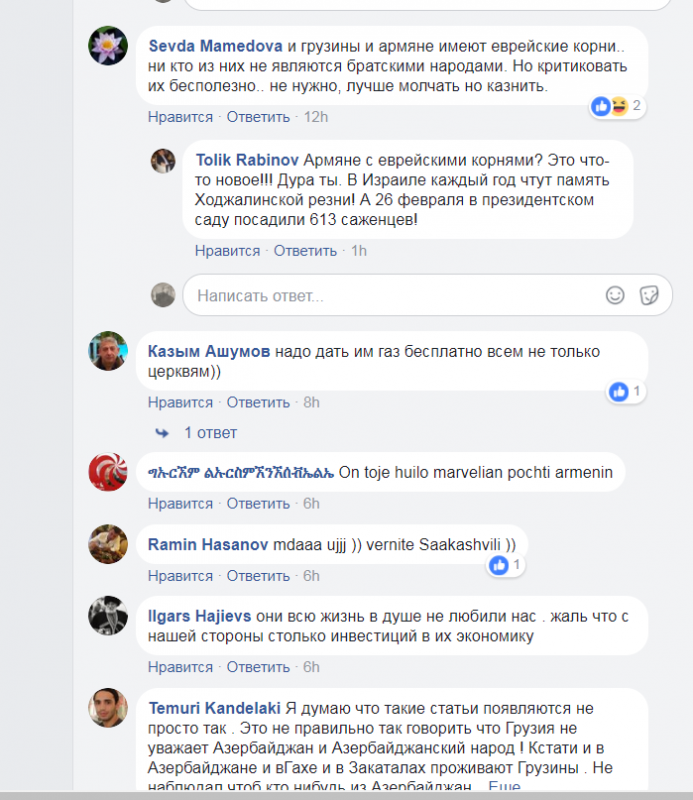
Task: Open sticker picker in reply box
Action: coord(649,295)
